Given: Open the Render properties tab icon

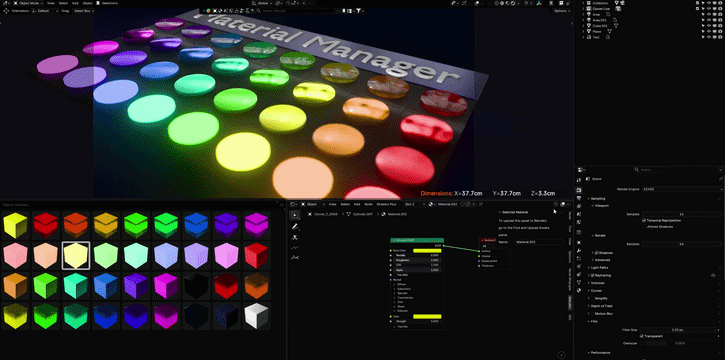Looking at the screenshot, I should pyautogui.click(x=579, y=190).
